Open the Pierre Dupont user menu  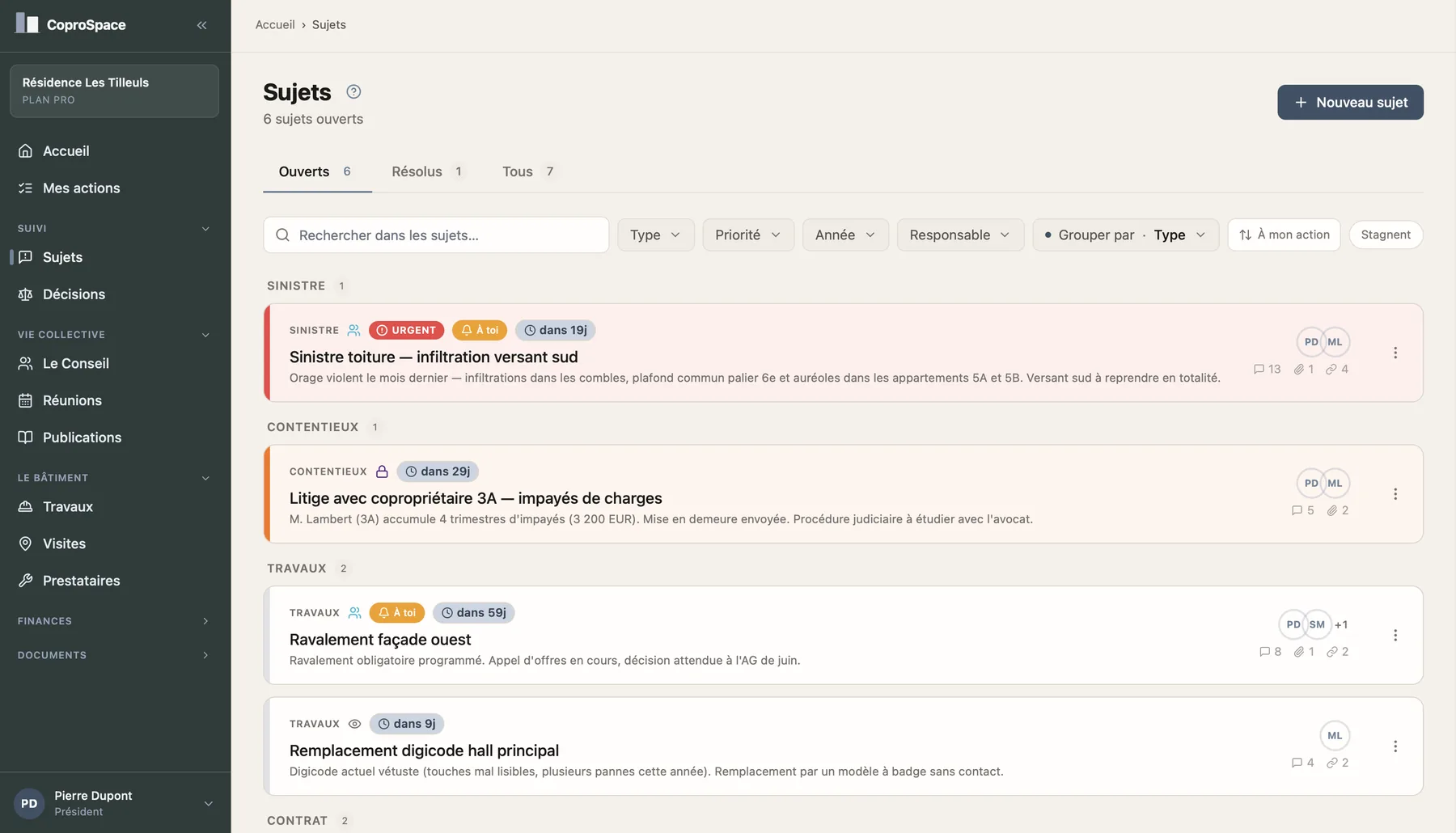115,803
